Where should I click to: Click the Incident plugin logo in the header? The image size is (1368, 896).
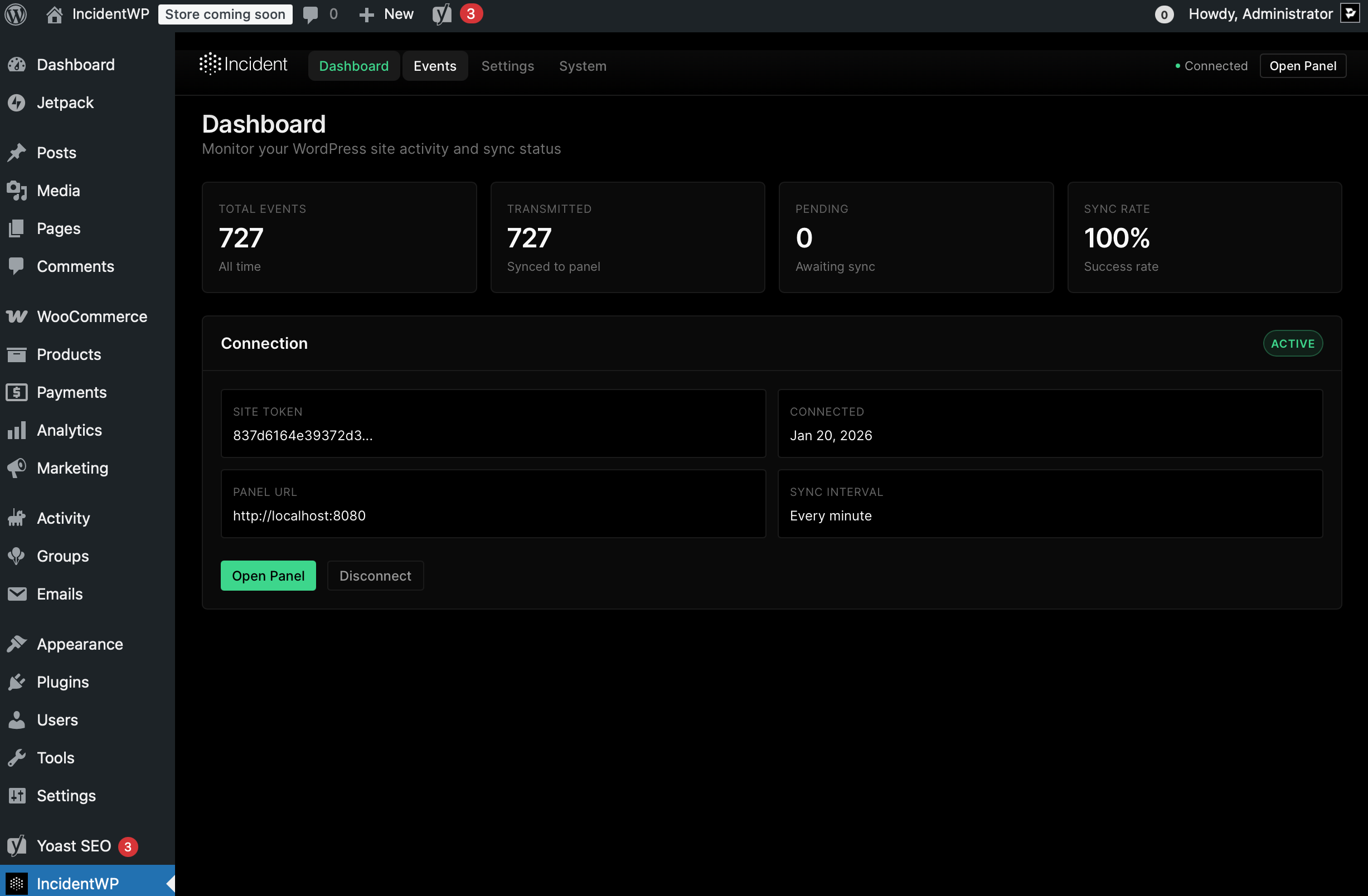tap(243, 64)
